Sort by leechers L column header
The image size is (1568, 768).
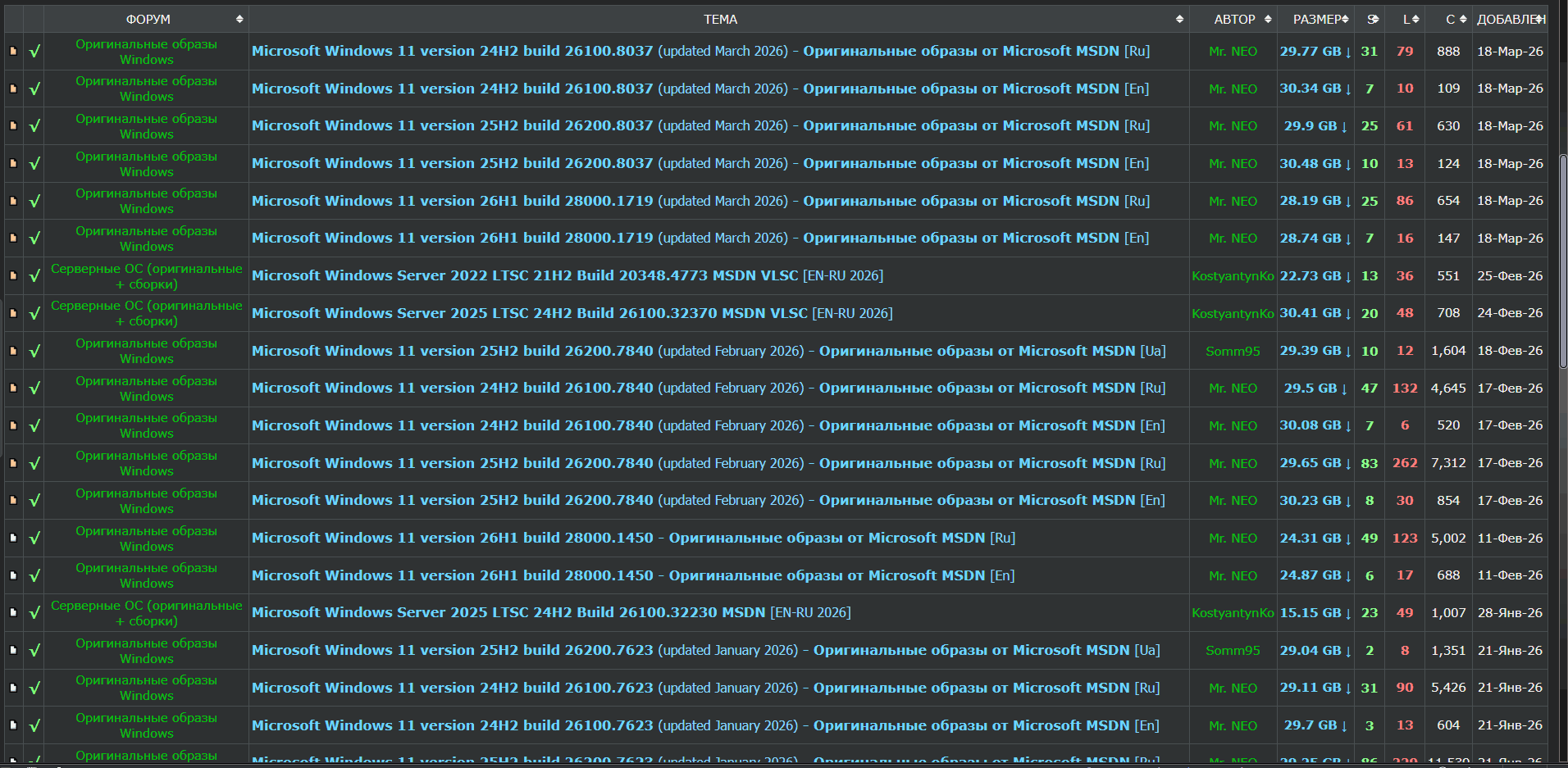pyautogui.click(x=1405, y=19)
